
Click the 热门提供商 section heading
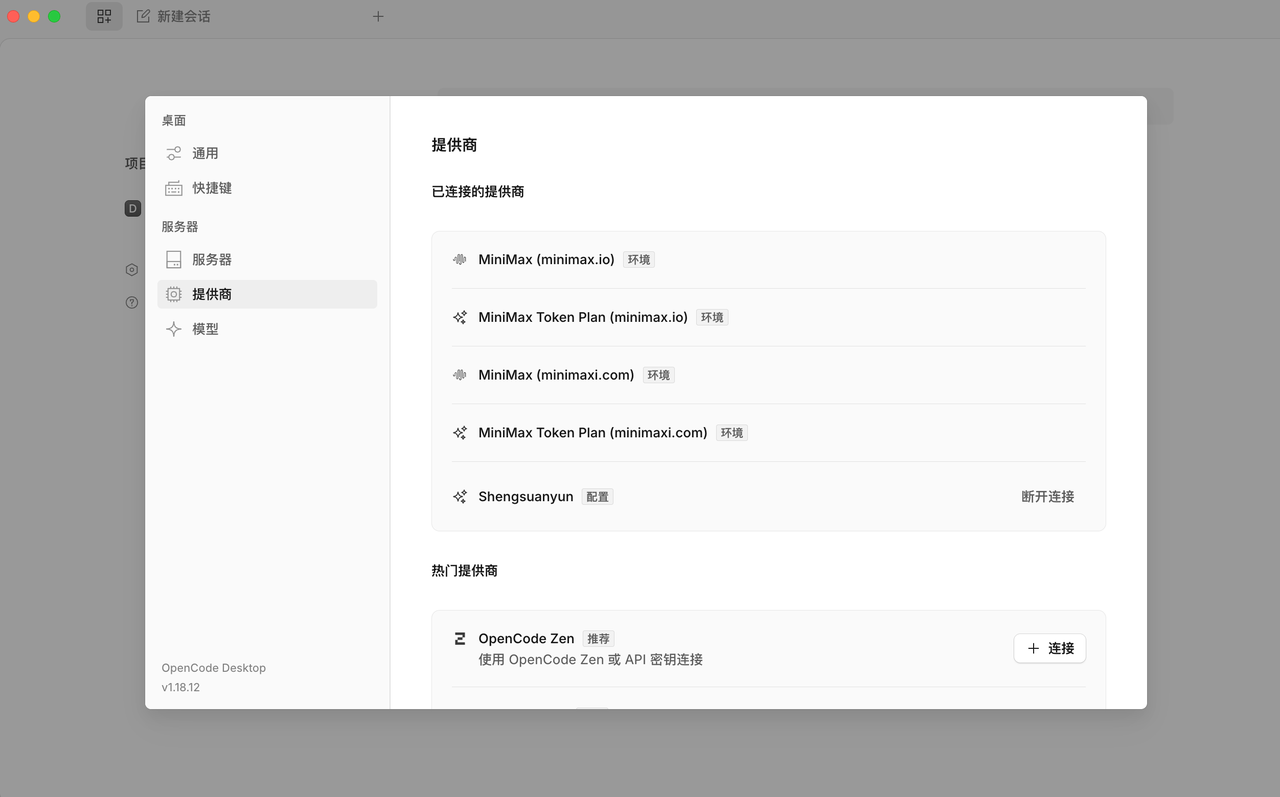[465, 570]
